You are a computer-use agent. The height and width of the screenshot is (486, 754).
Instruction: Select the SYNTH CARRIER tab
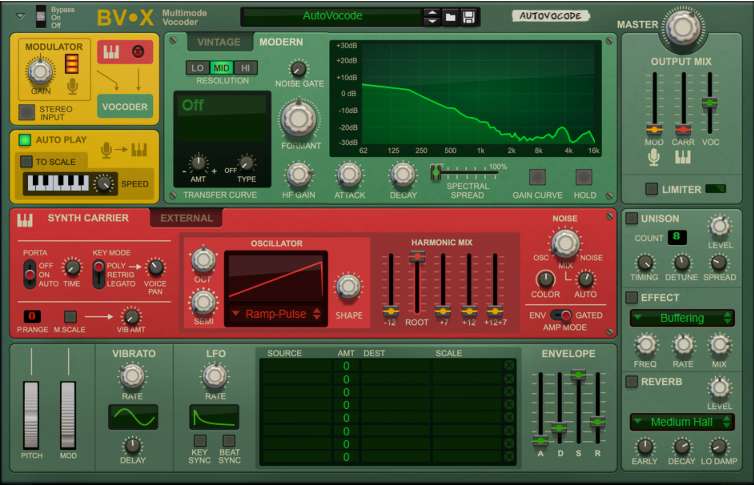pos(88,218)
